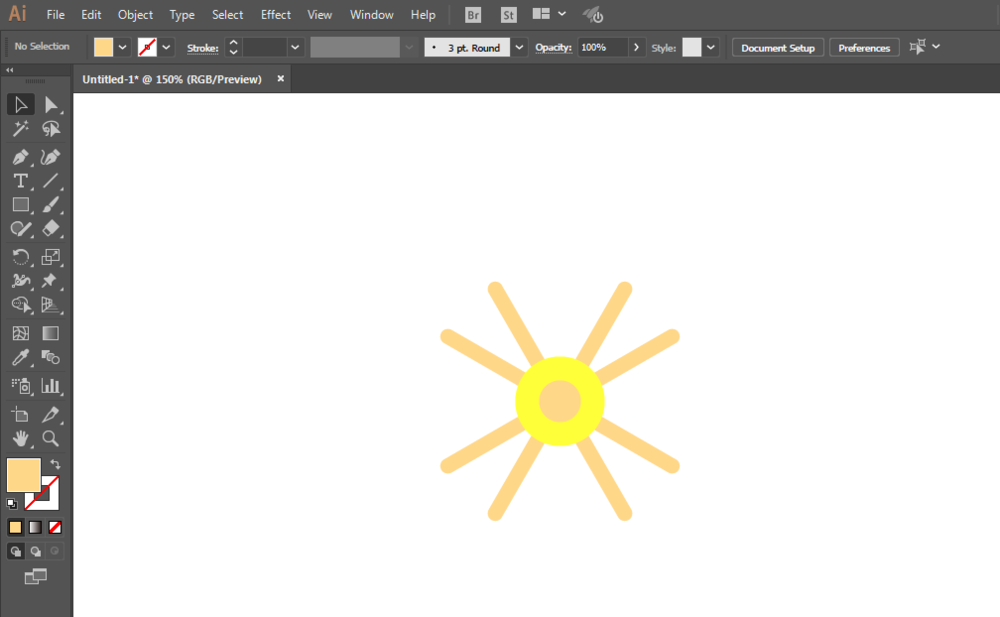Open the Stroke panel link
1000x617 pixels.
click(202, 48)
